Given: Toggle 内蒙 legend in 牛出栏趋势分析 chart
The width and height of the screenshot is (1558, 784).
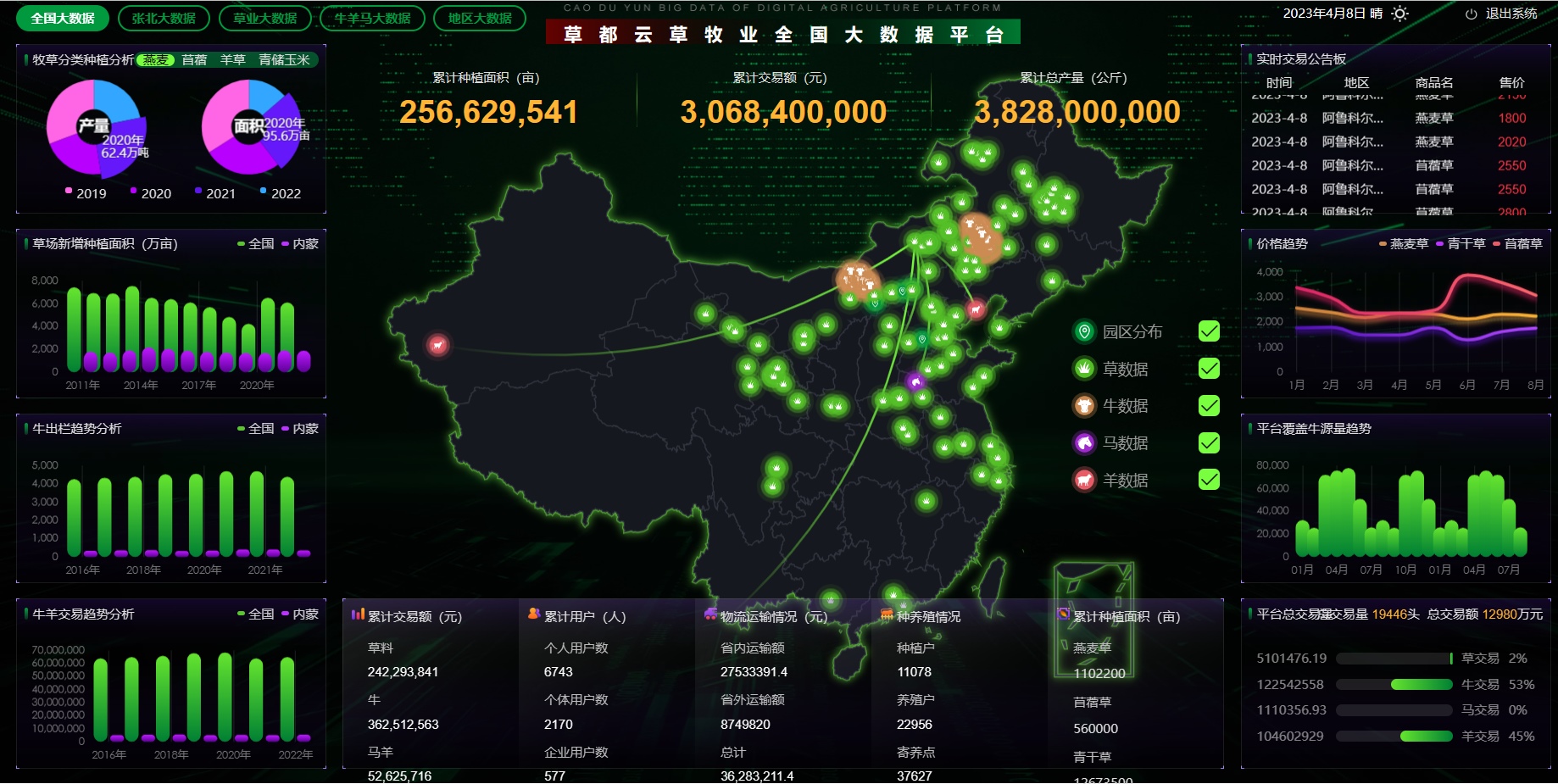Looking at the screenshot, I should (299, 429).
